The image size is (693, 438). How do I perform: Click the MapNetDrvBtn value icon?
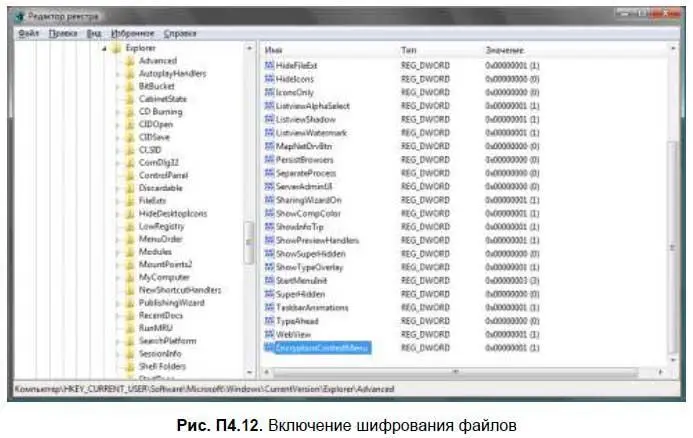[269, 146]
